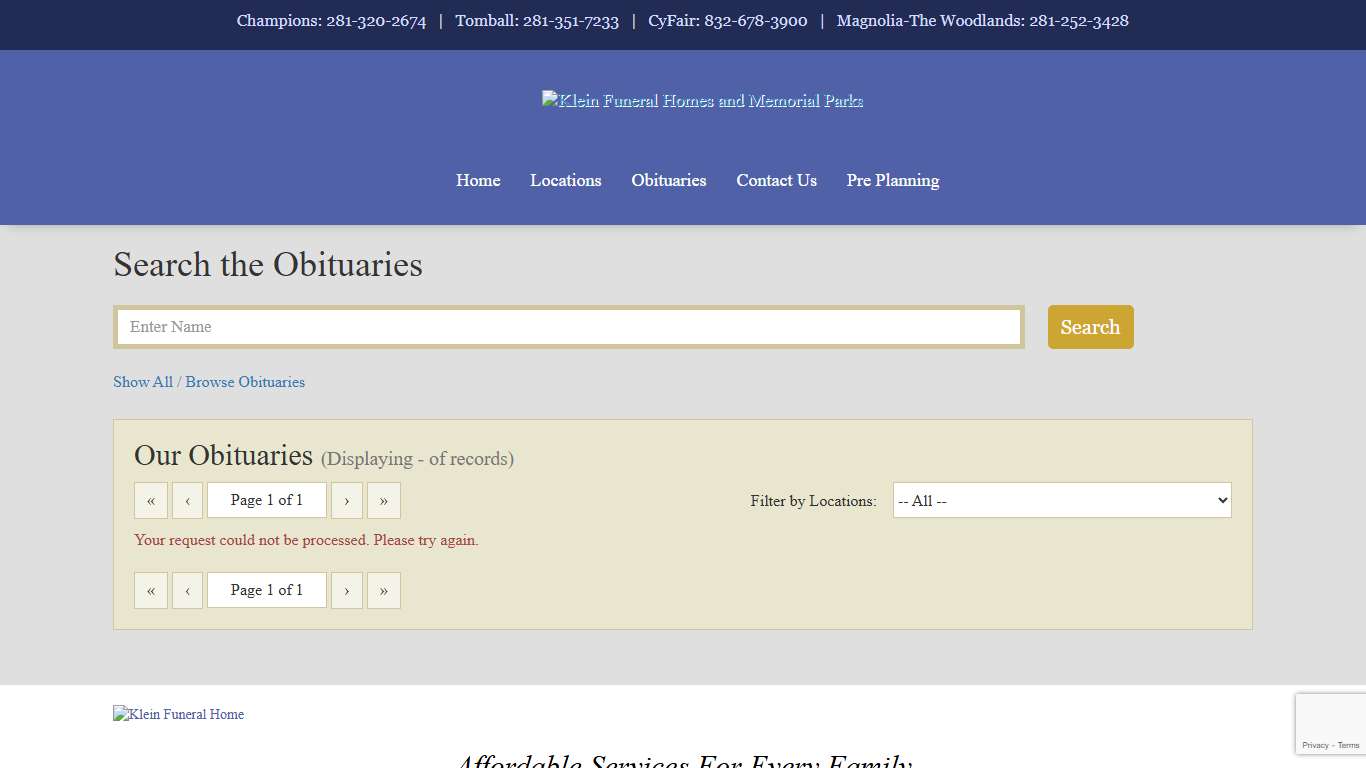Open the Locations menu item

[x=565, y=181]
